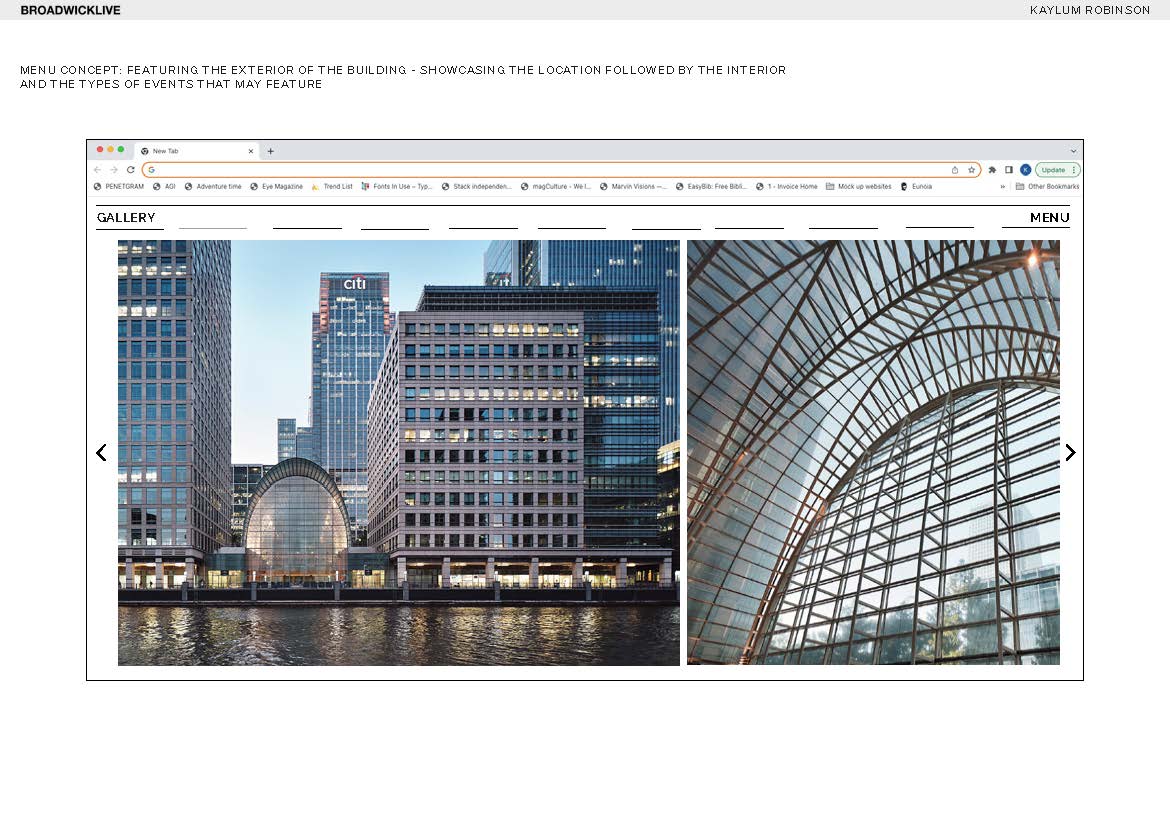Open the Eye Magazine bookmark
The height and width of the screenshot is (836, 1170).
[x=276, y=187]
